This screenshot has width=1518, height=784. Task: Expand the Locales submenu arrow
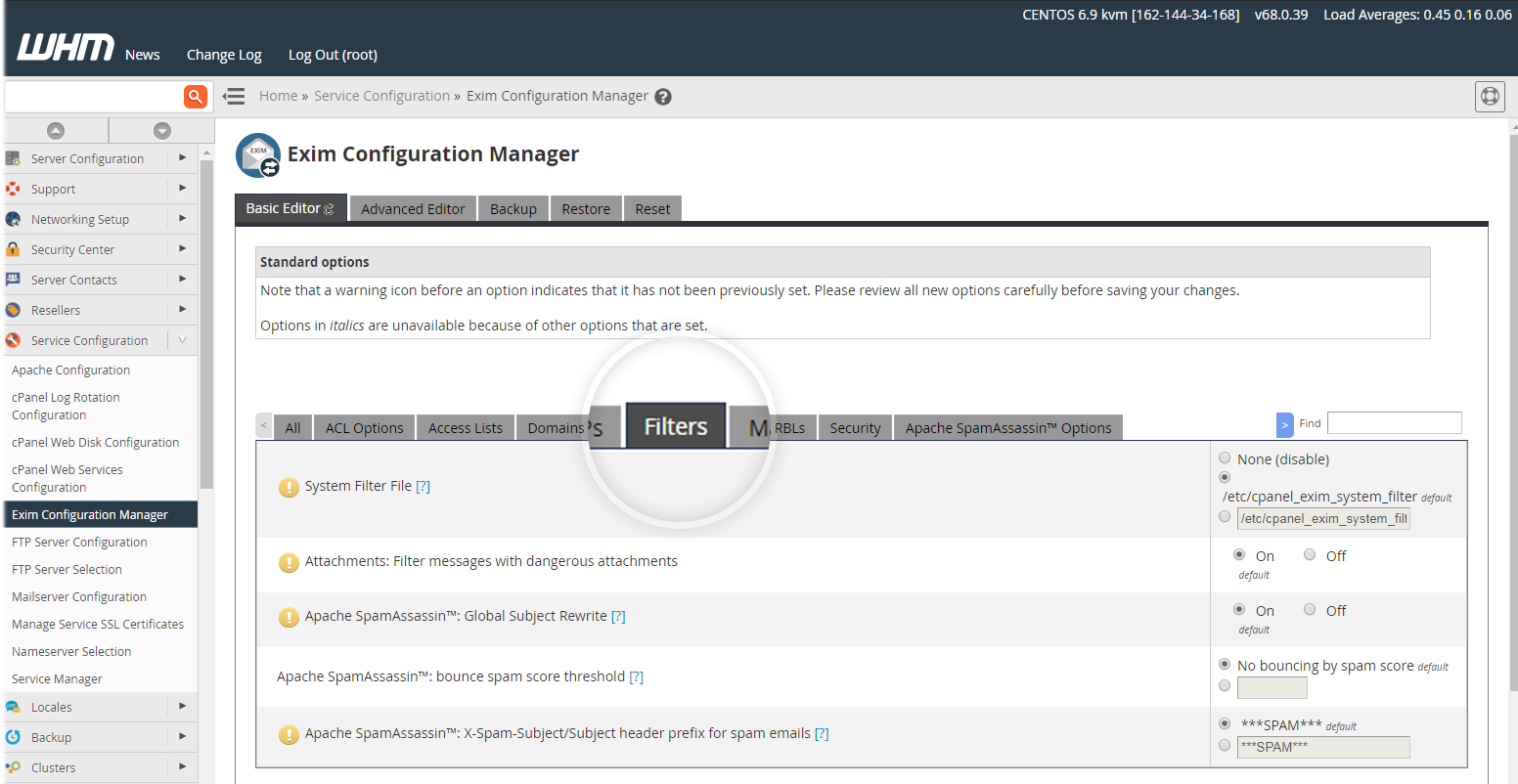pyautogui.click(x=182, y=706)
